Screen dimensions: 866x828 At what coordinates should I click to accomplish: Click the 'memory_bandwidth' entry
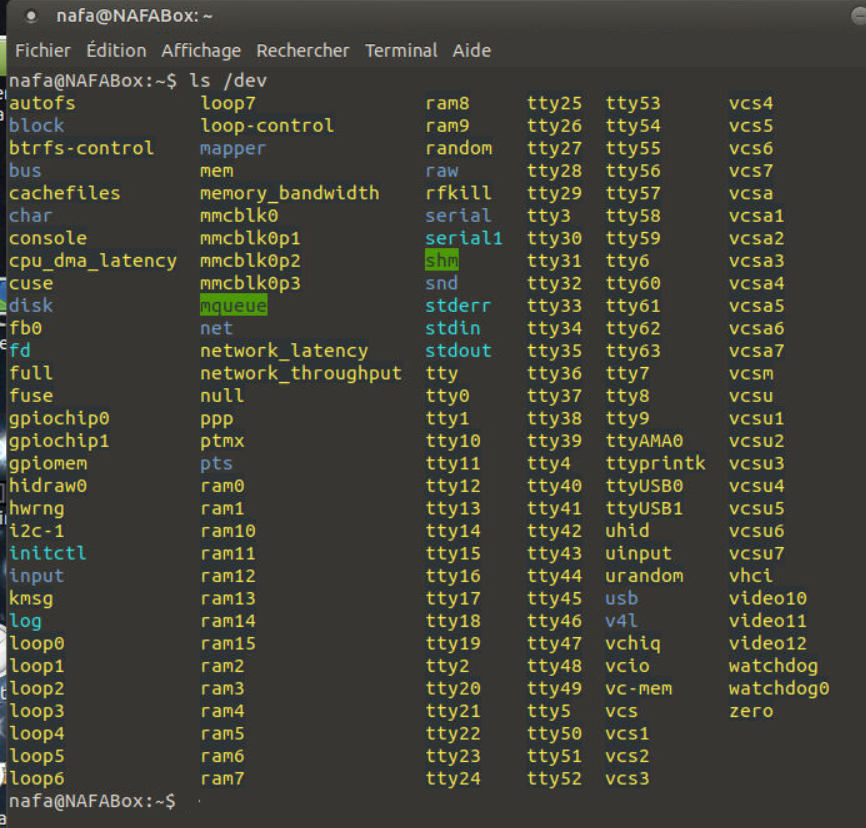coord(289,193)
